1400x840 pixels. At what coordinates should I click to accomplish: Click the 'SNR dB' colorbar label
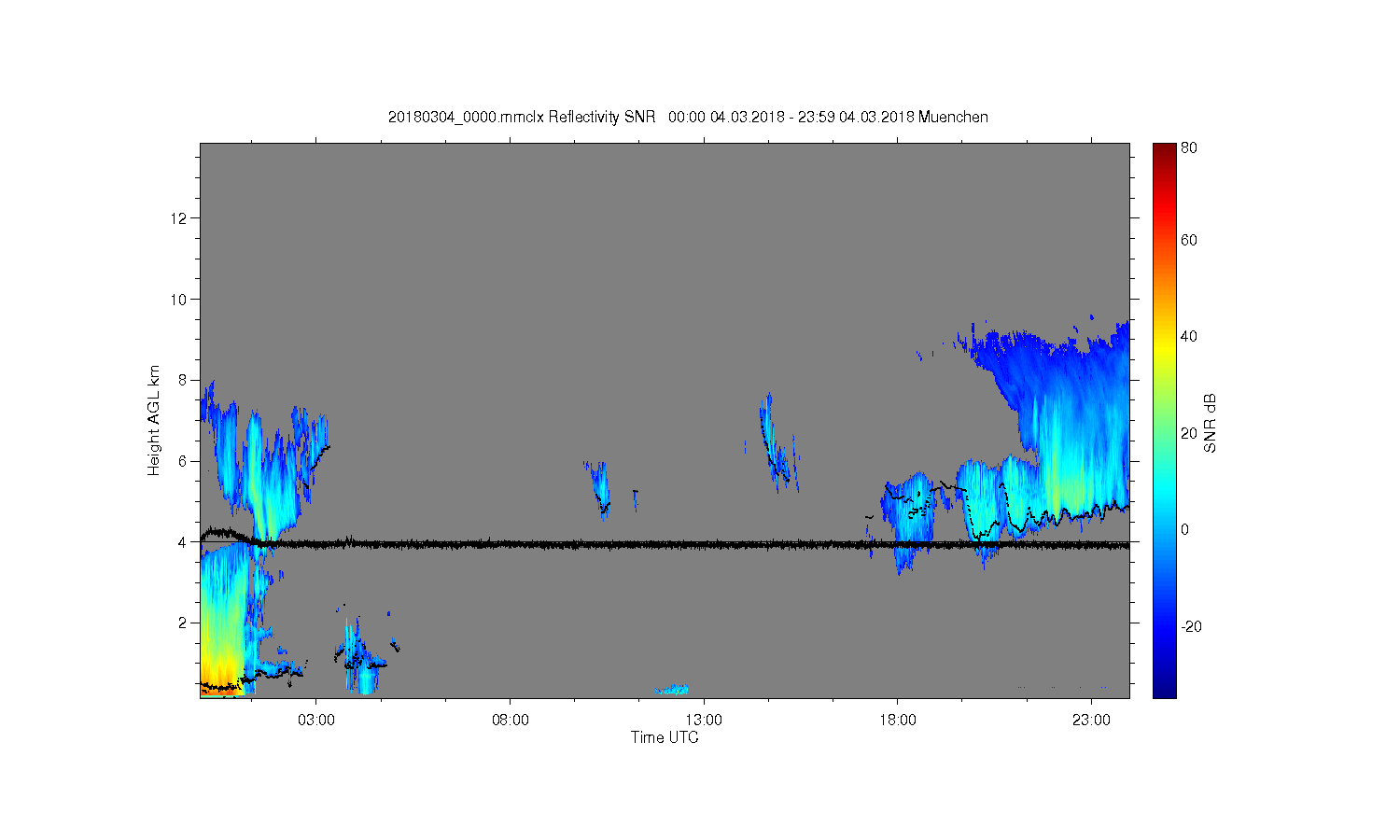click(1210, 423)
